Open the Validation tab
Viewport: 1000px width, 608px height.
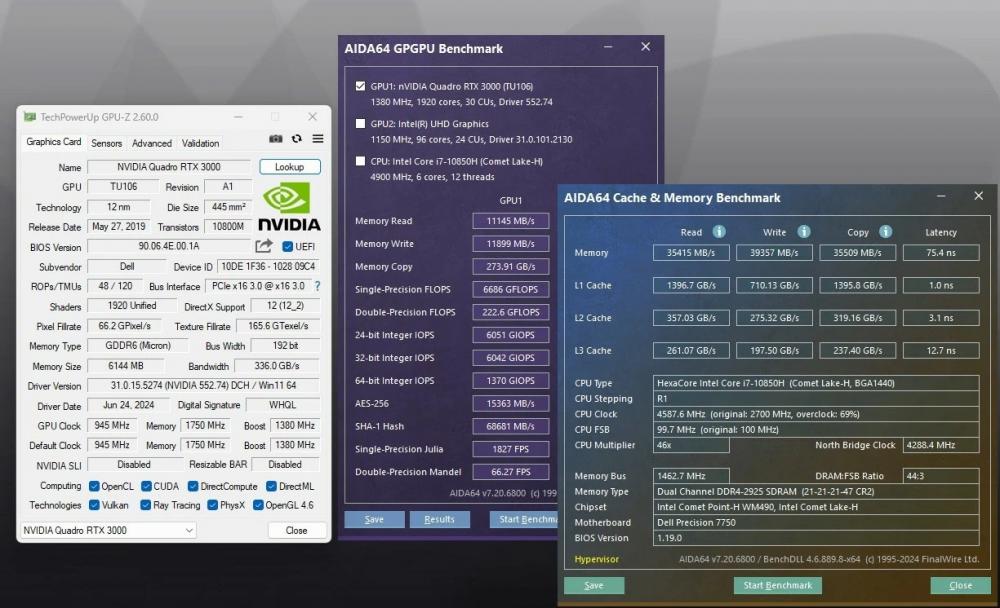(x=200, y=143)
